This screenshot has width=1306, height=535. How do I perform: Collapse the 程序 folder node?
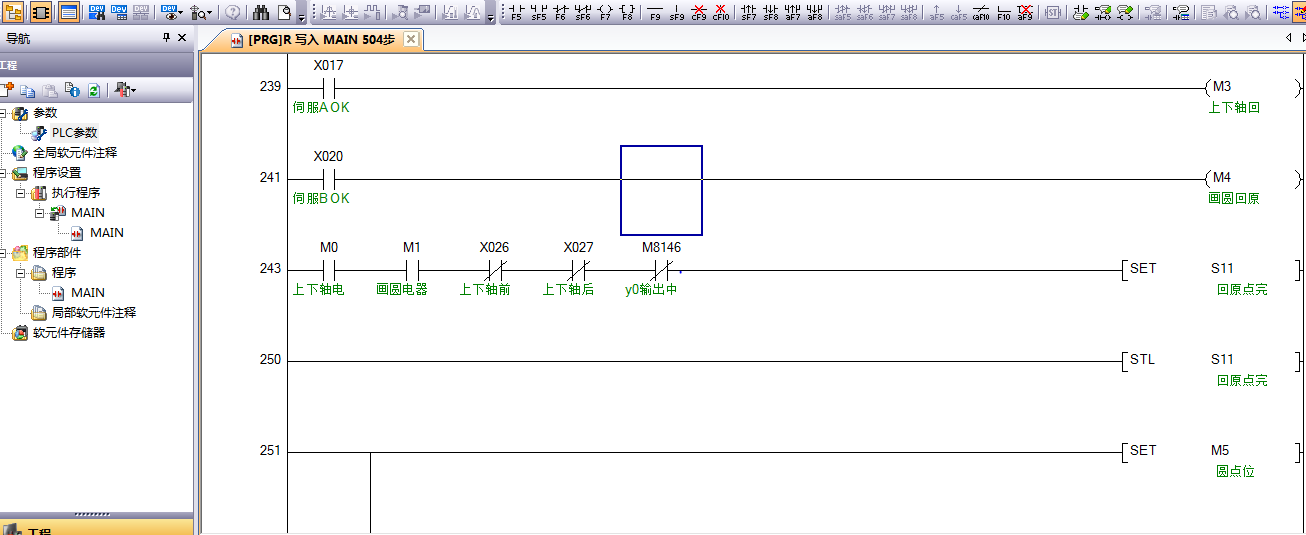coord(20,272)
